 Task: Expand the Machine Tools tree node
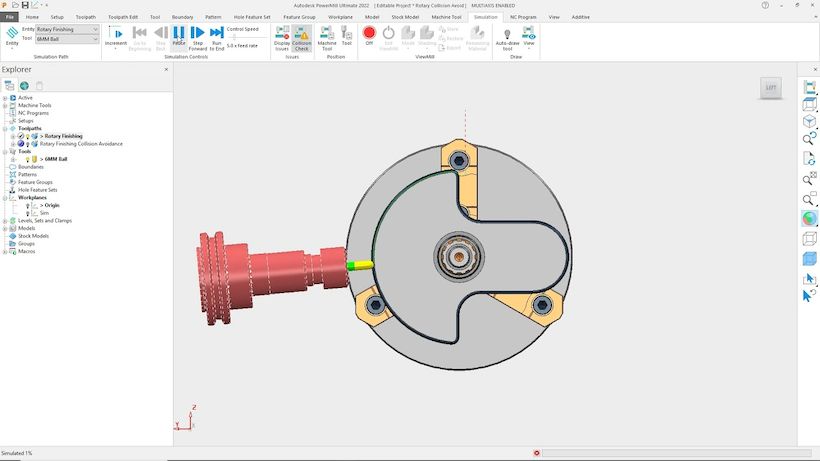[5, 105]
